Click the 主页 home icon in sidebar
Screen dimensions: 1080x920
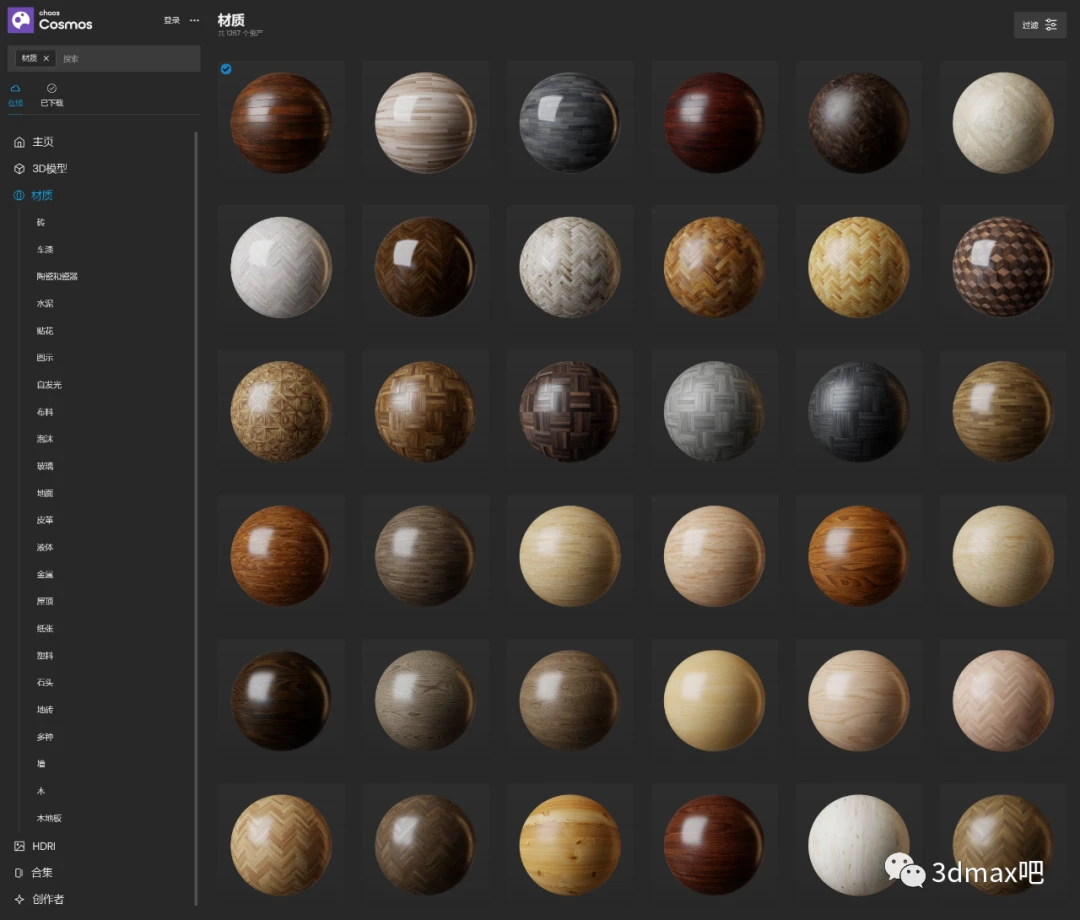19,142
